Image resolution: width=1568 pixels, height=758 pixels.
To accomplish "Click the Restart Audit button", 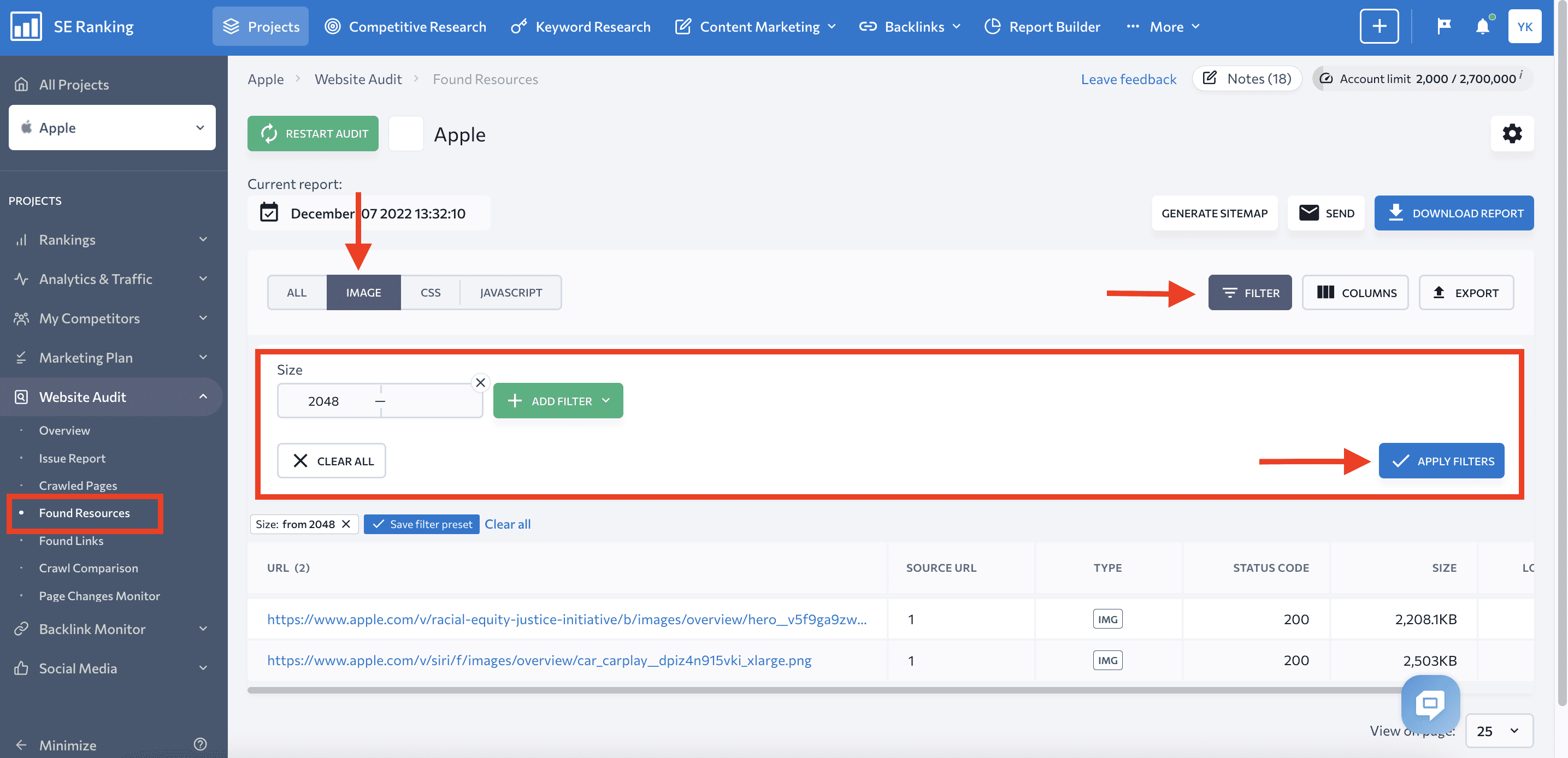I will point(313,133).
